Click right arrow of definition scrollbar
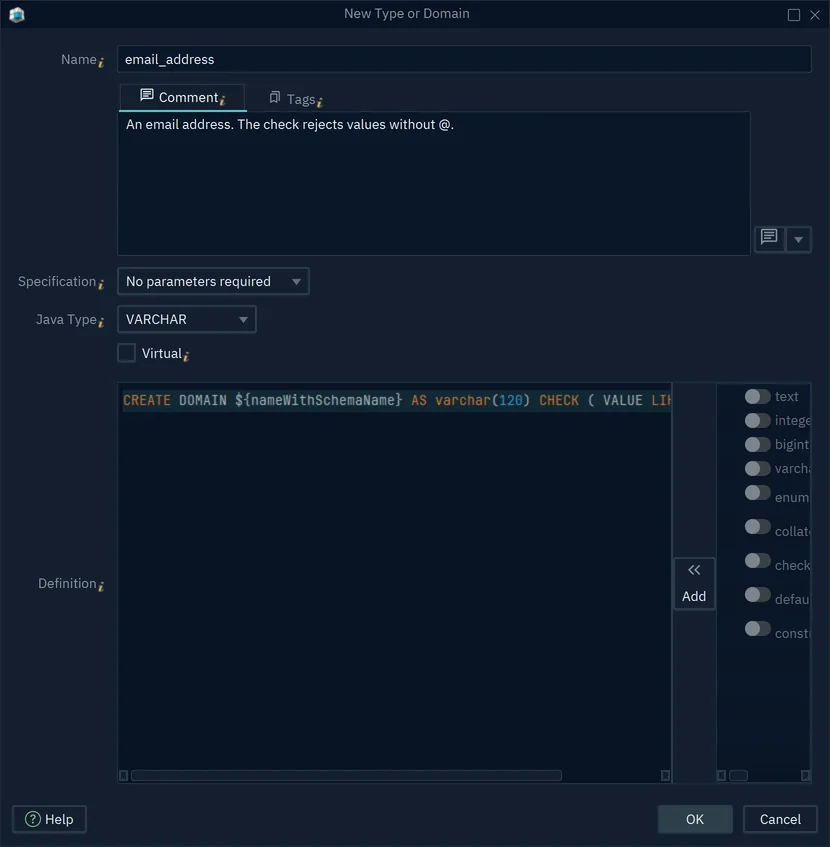Screen dimensions: 830x847 (x=665, y=776)
